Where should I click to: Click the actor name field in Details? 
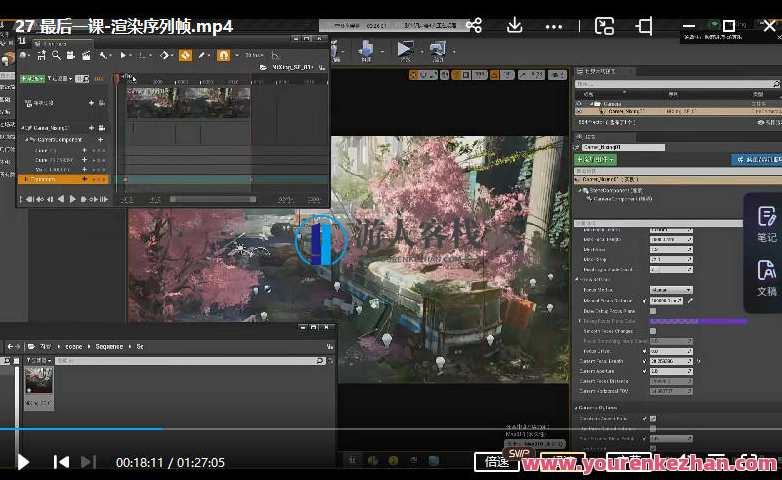(x=623, y=147)
